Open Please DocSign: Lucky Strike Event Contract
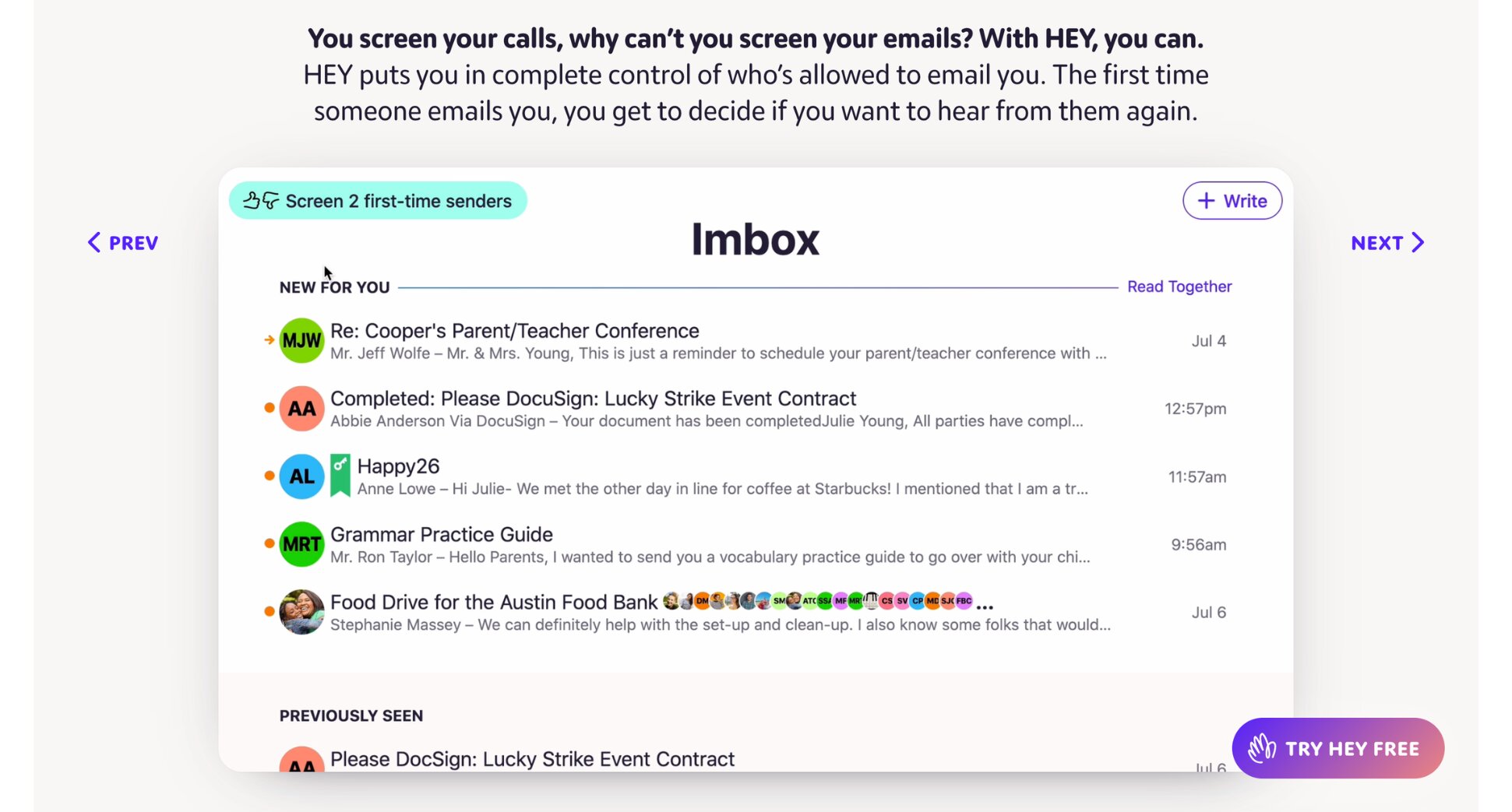 tap(532, 759)
